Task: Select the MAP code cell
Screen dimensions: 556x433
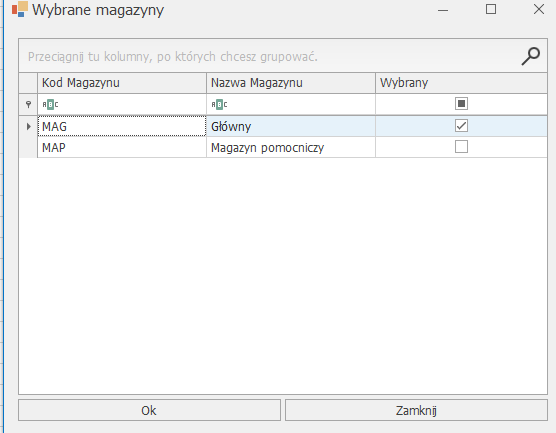Action: click(x=122, y=147)
